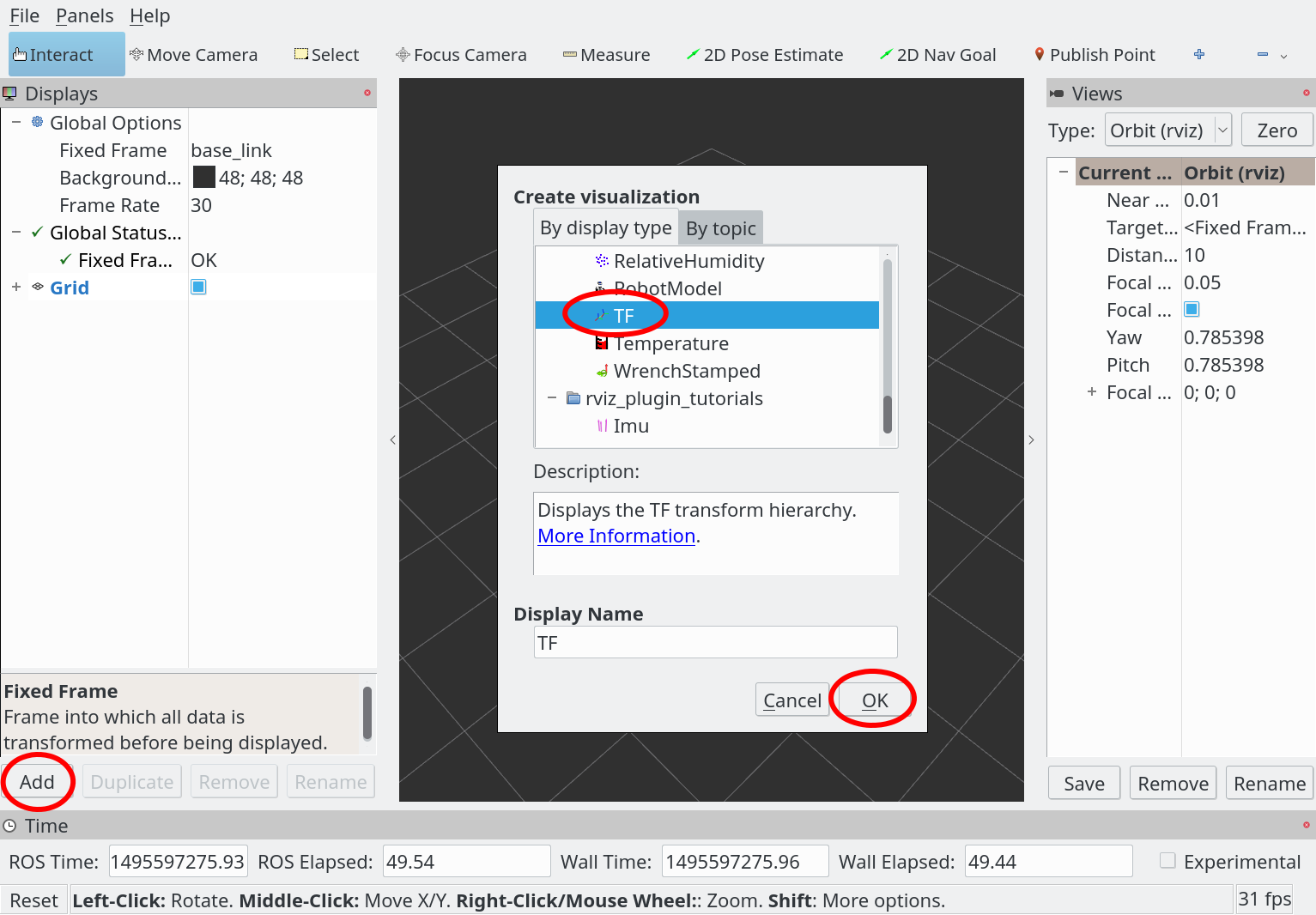The height and width of the screenshot is (915, 1316).
Task: Activate the Move Camera tool
Action: click(193, 55)
